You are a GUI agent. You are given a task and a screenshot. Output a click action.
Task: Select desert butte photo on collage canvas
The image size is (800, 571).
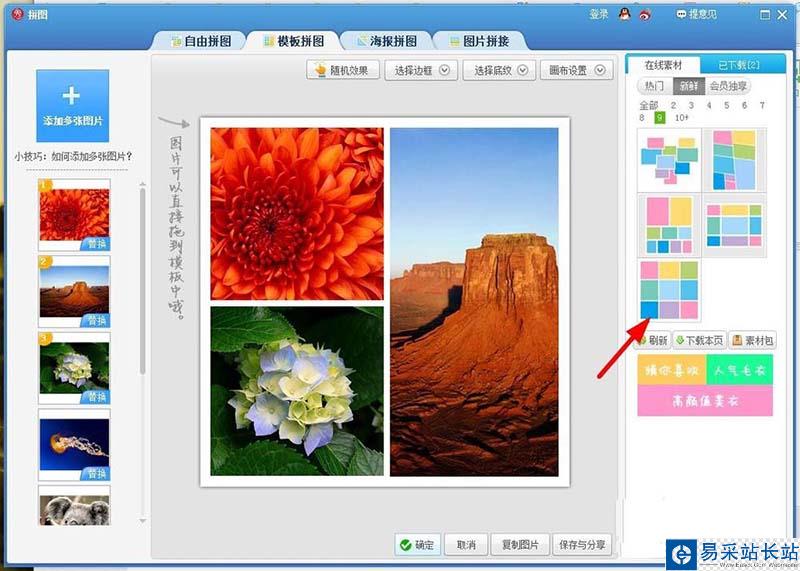pos(474,302)
